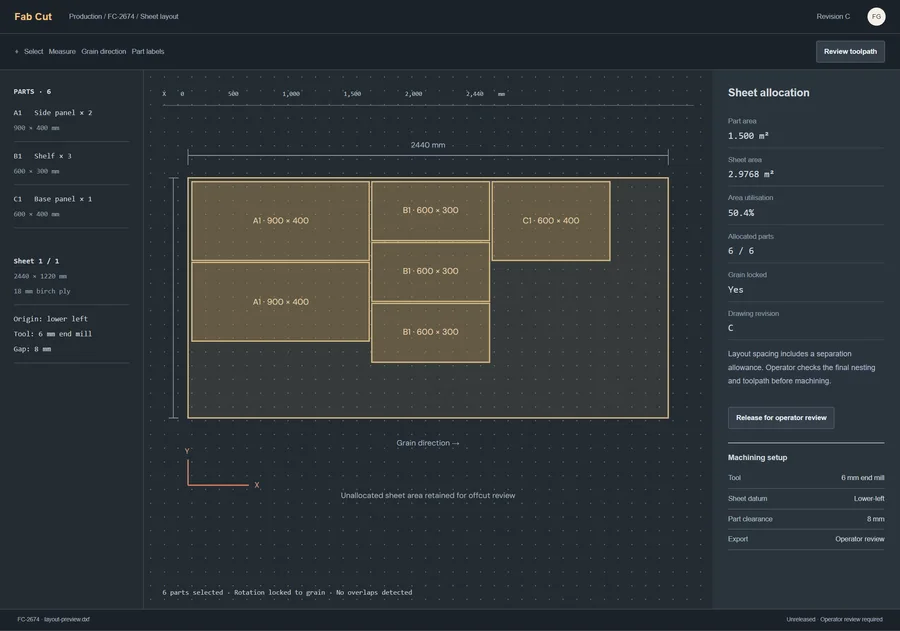Click the No overlaps detected status text
This screenshot has width=900, height=631.
click(374, 593)
